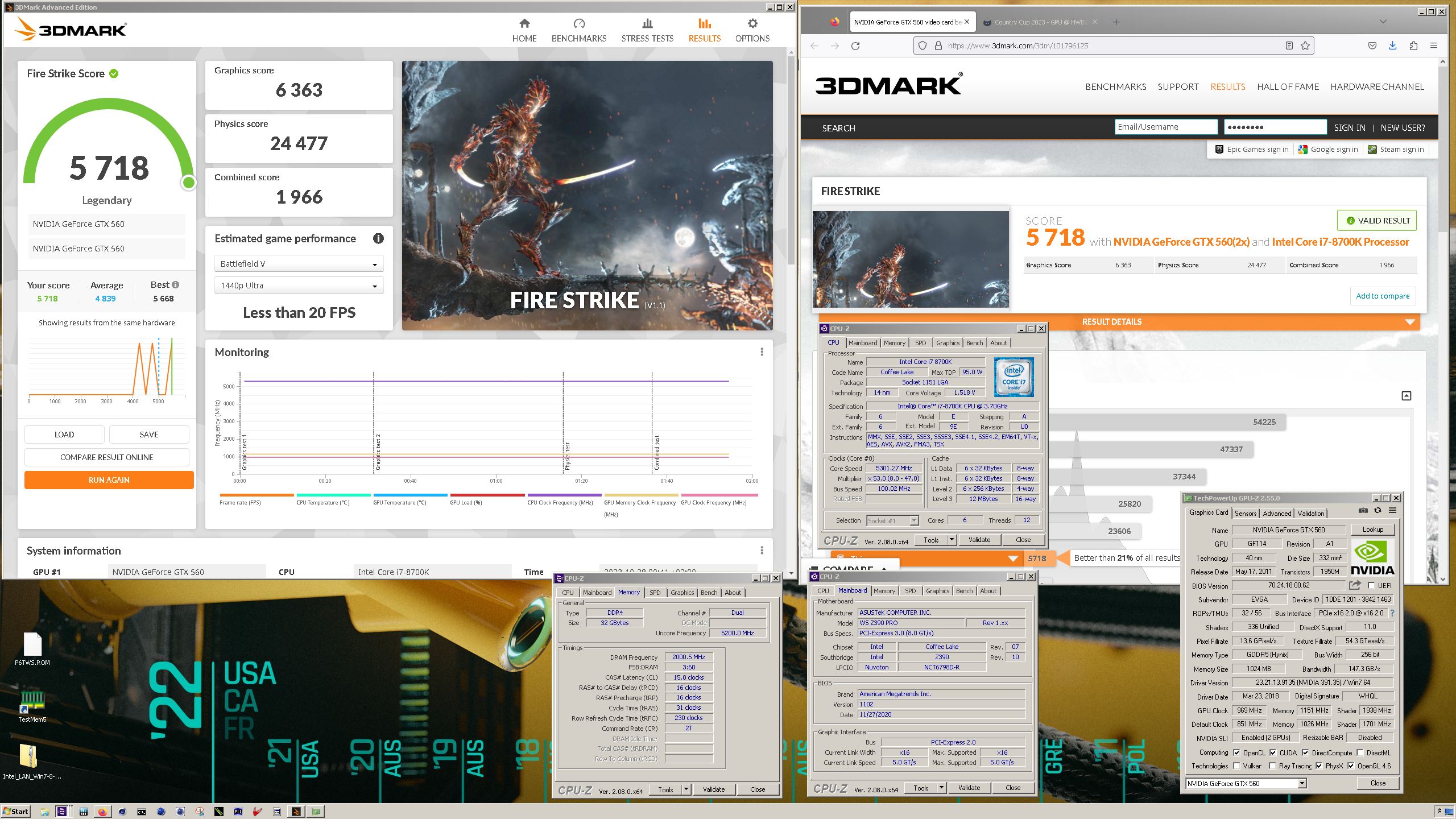
Task: Toggle the CUDA checkbox in GPU-Z
Action: coord(1273,752)
